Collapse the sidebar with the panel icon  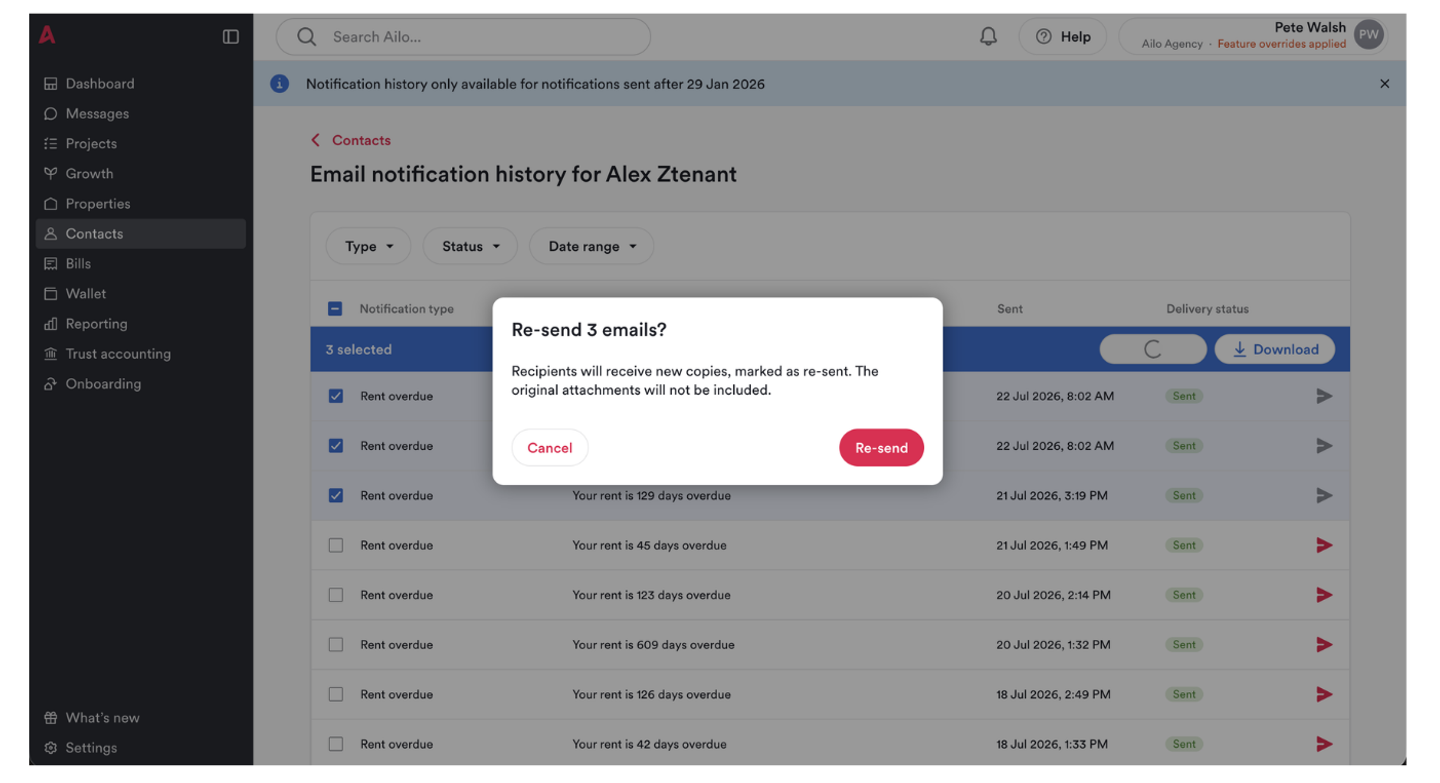(231, 37)
